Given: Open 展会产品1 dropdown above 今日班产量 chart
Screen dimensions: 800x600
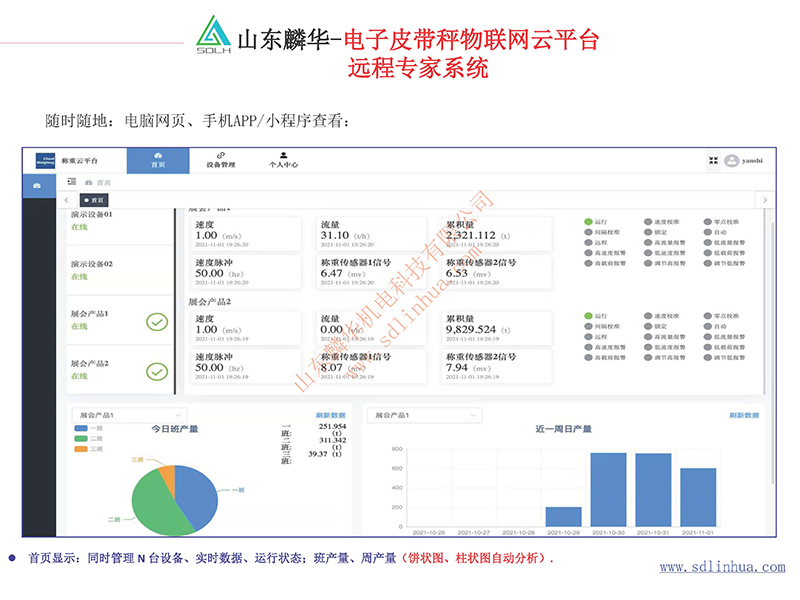Looking at the screenshot, I should coord(130,415).
